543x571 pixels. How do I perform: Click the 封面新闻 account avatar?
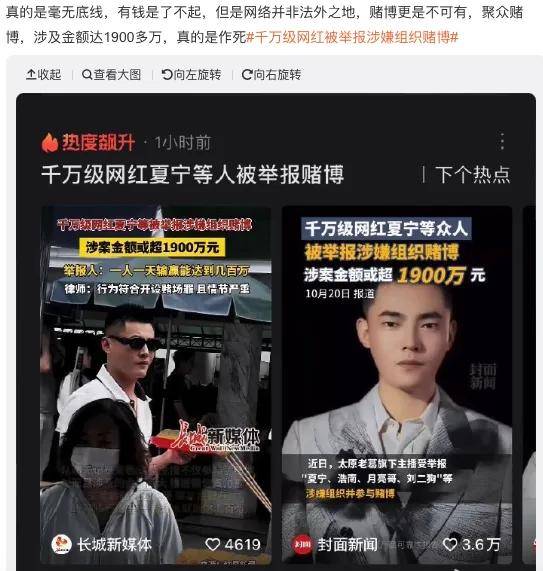click(x=302, y=544)
